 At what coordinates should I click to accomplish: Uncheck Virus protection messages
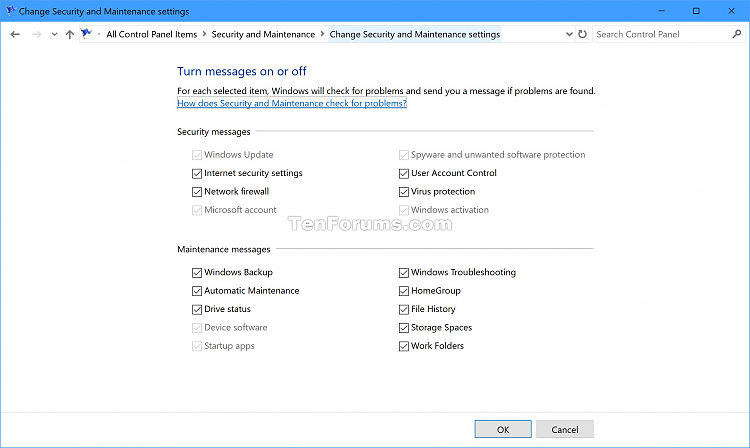click(404, 192)
